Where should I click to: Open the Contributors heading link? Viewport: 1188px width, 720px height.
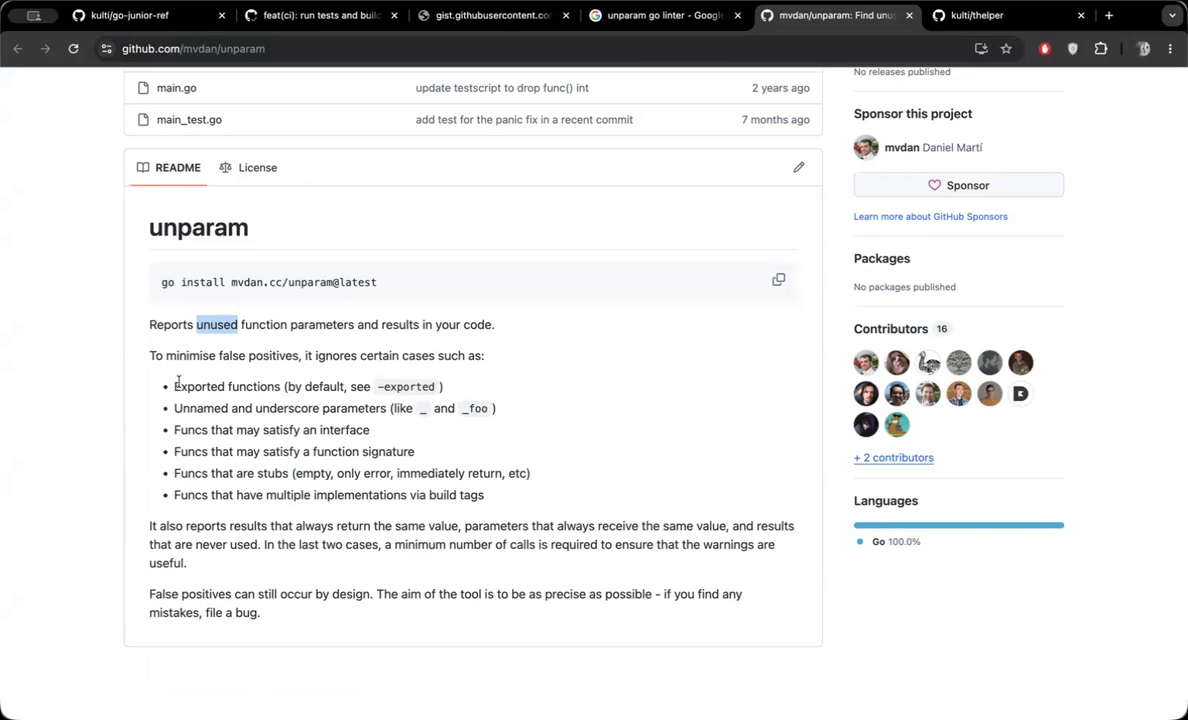(902, 329)
